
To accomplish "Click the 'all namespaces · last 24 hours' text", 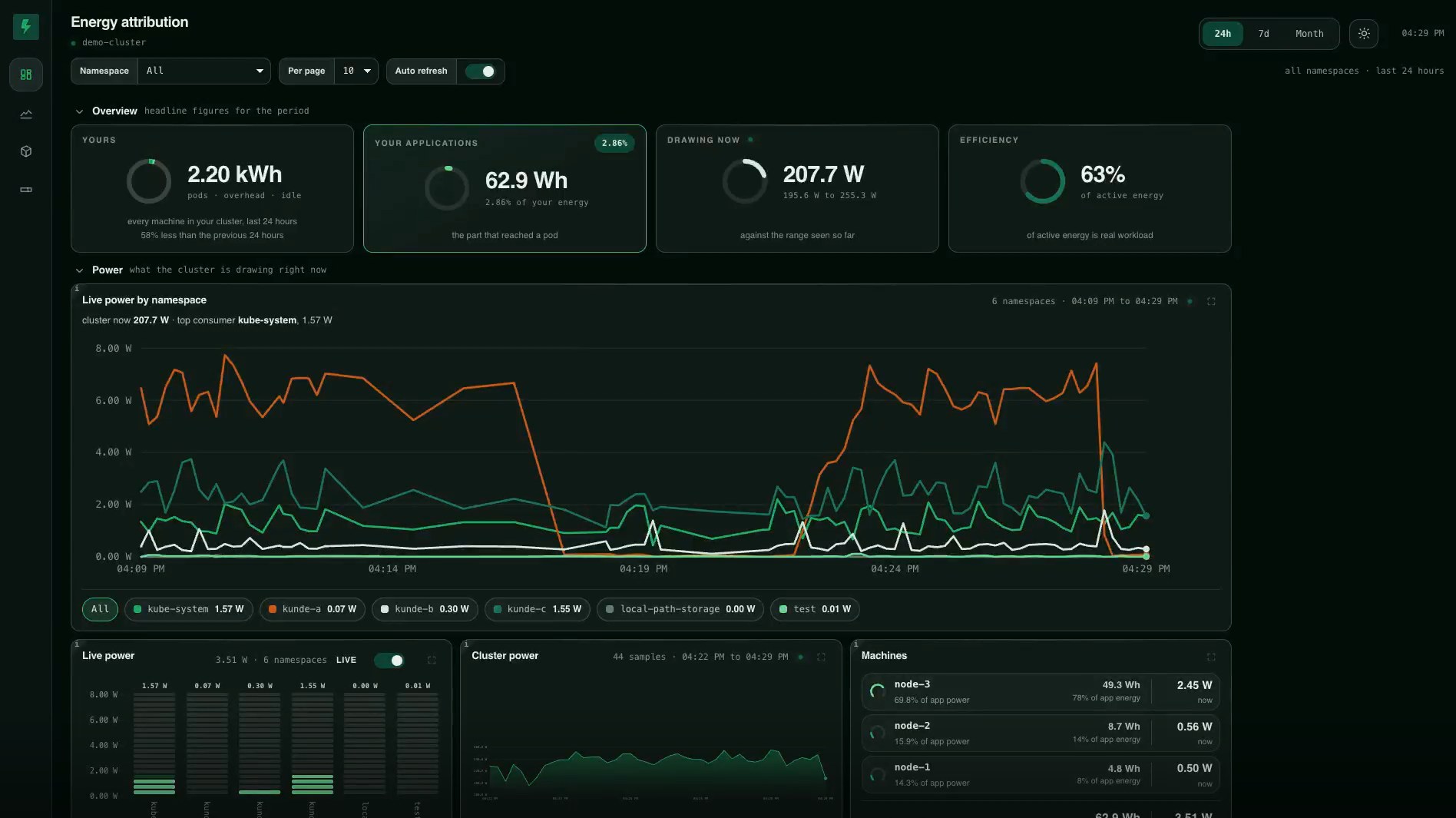I will pyautogui.click(x=1364, y=71).
